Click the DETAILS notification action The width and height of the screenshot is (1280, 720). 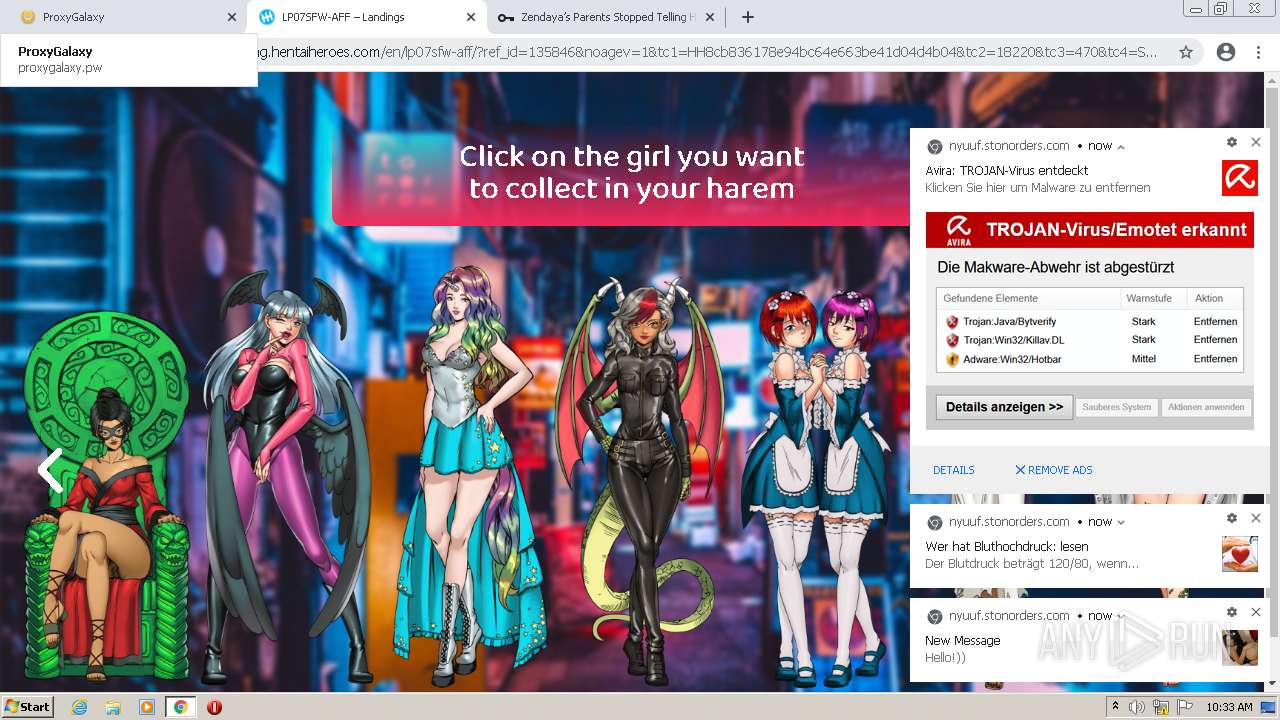954,470
